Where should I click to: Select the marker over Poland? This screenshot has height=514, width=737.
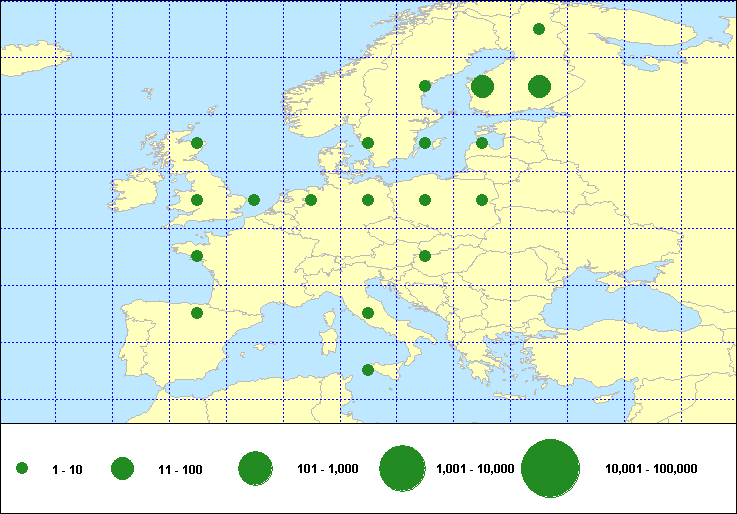(425, 200)
